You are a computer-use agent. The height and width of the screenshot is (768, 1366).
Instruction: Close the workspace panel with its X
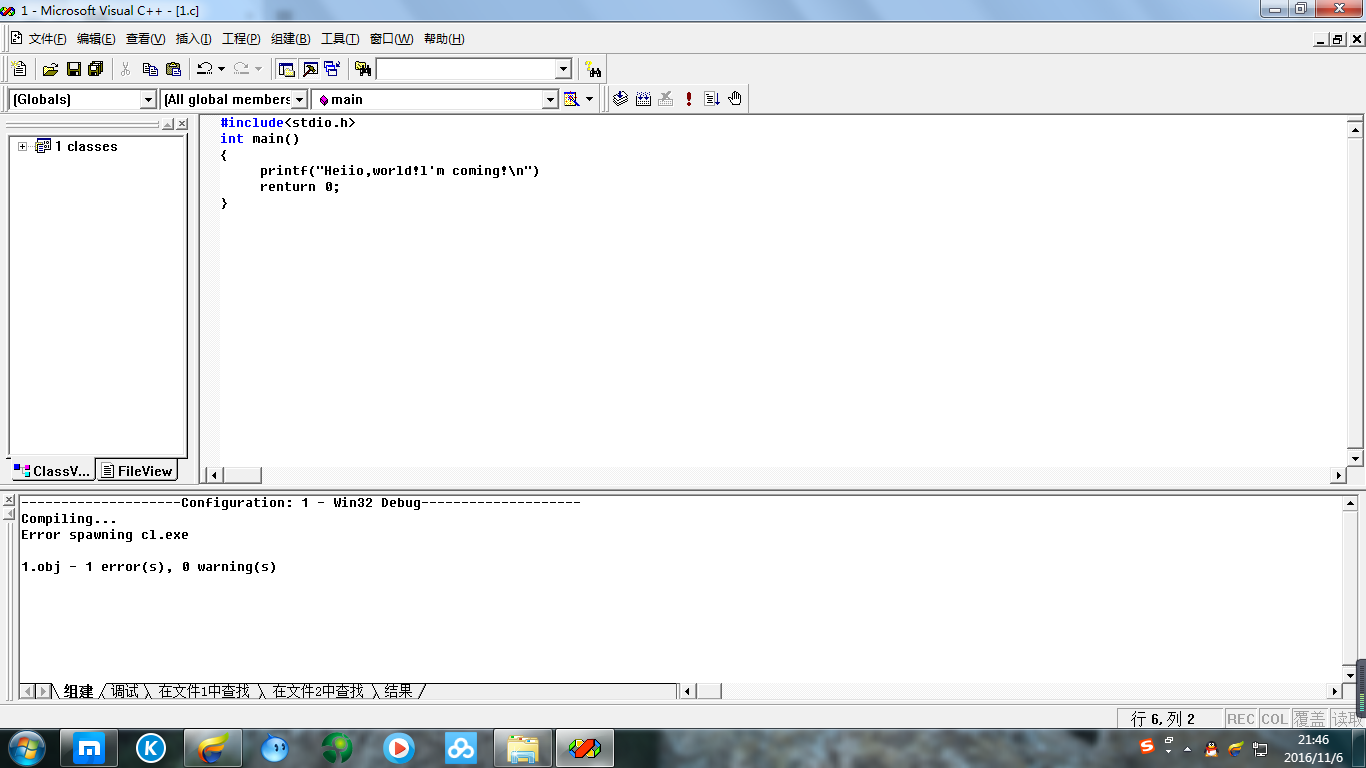pos(182,124)
